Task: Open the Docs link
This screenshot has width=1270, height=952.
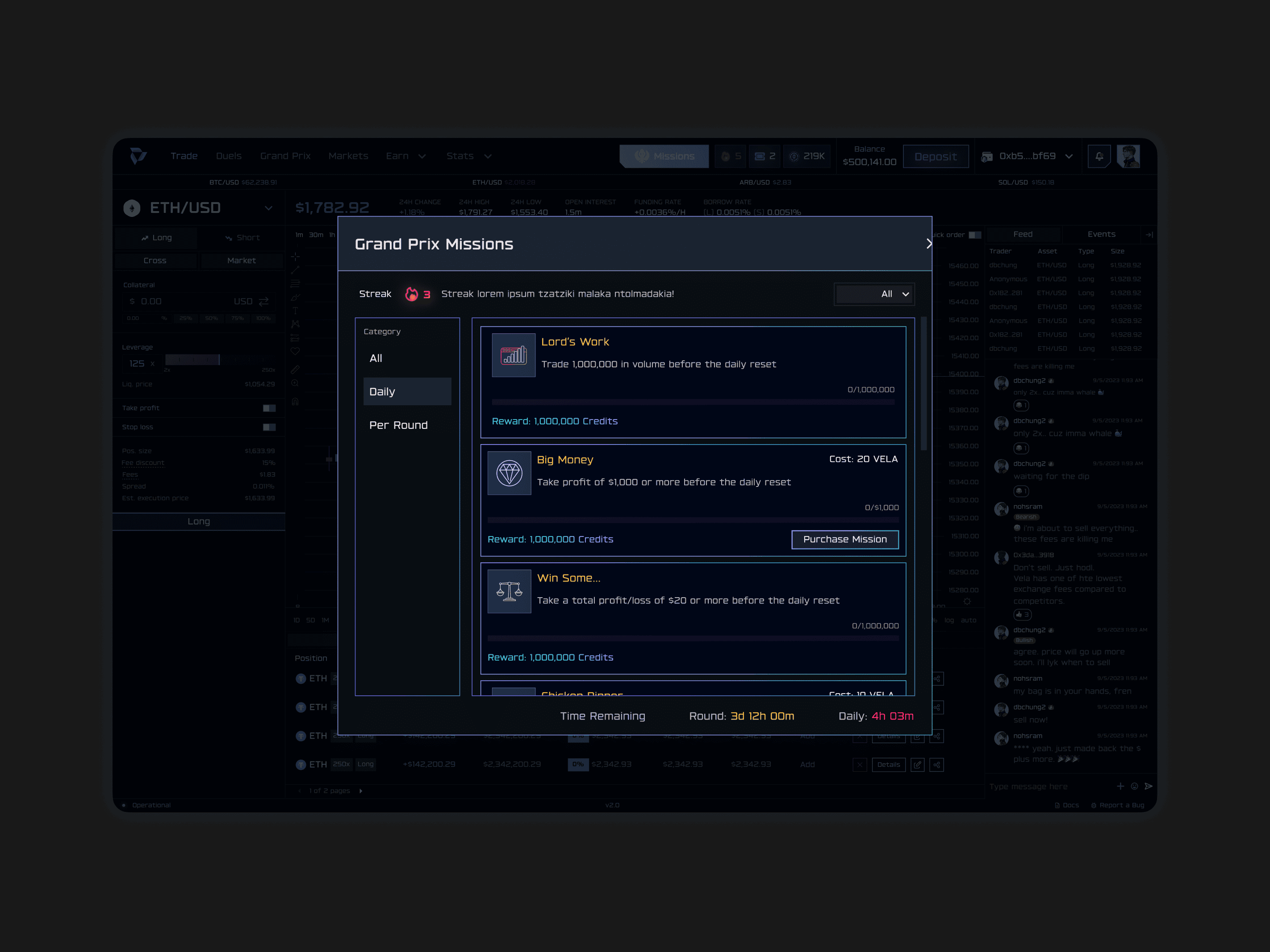Action: [1067, 805]
